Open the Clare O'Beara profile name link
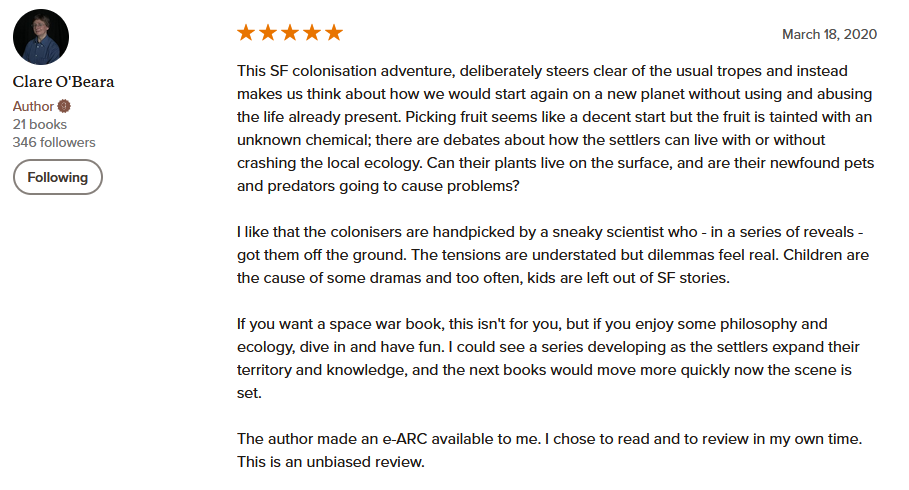This screenshot has height=490, width=909. [63, 82]
